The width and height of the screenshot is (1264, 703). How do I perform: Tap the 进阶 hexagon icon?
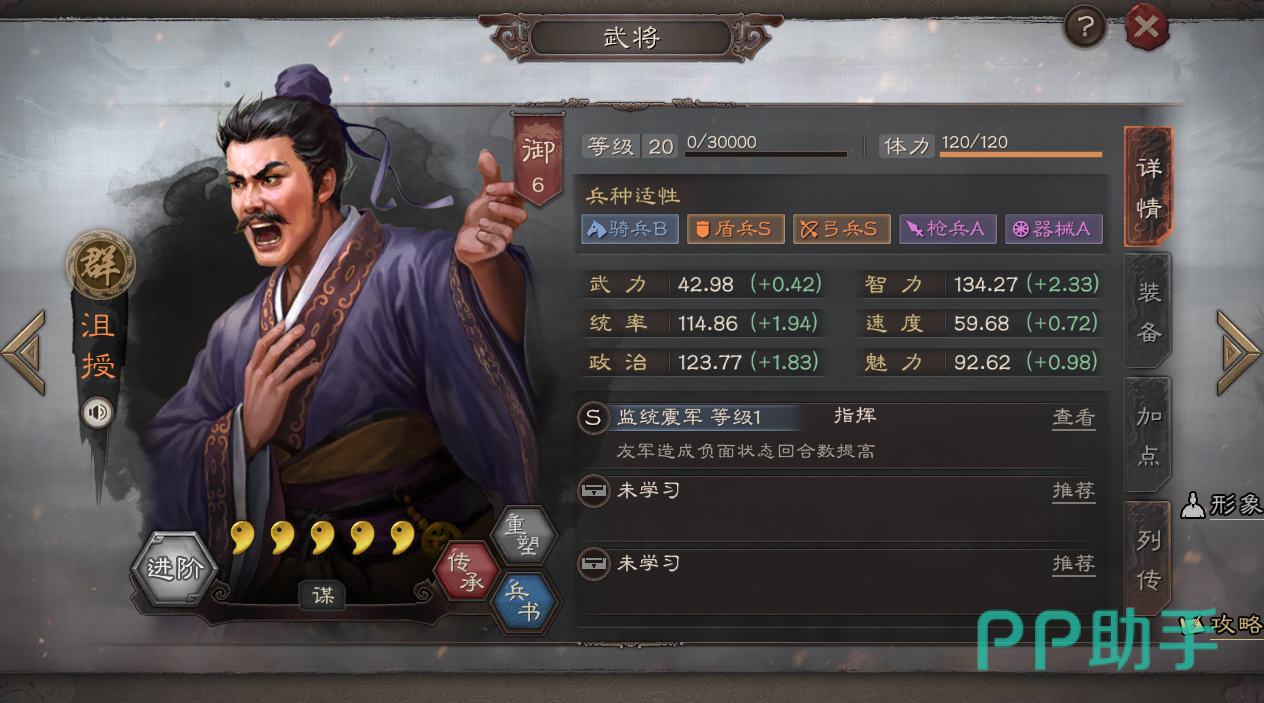click(175, 569)
